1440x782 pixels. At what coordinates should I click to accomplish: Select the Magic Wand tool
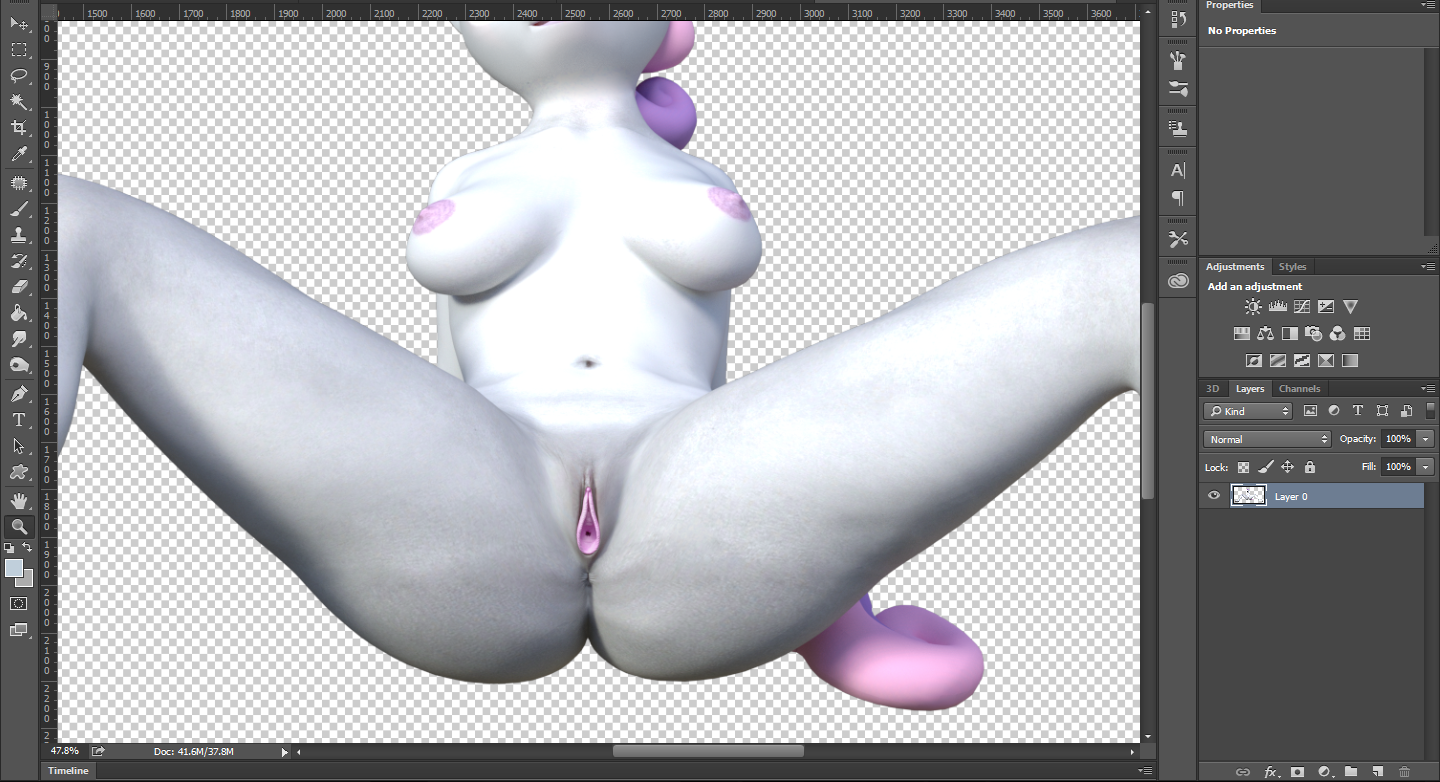click(19, 102)
